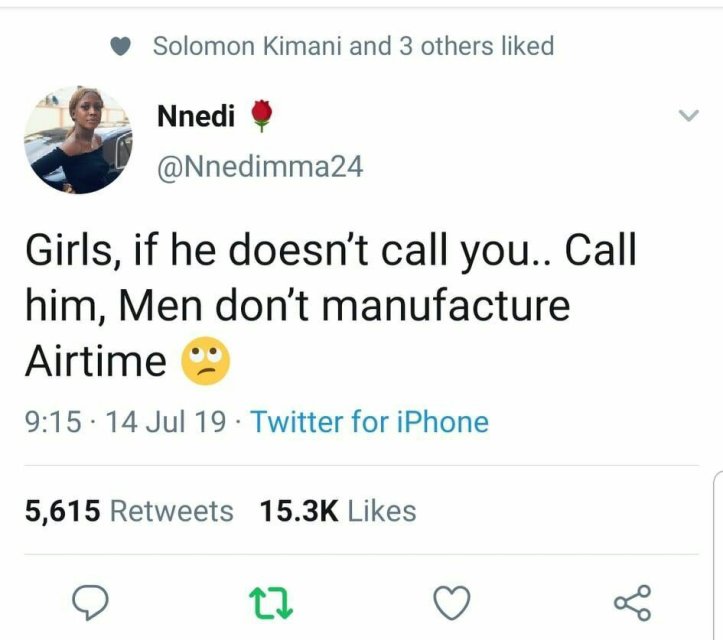This screenshot has width=723, height=640.
Task: Click the small heart beside Solomon Kimani
Action: (x=120, y=46)
